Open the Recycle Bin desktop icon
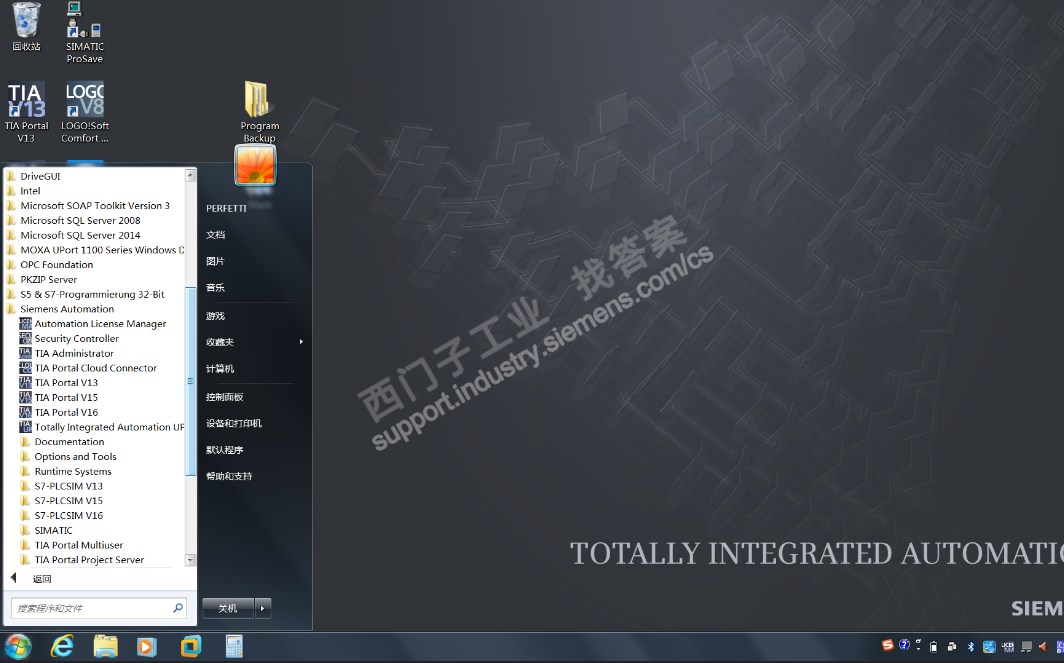Image resolution: width=1064 pixels, height=663 pixels. (x=26, y=27)
